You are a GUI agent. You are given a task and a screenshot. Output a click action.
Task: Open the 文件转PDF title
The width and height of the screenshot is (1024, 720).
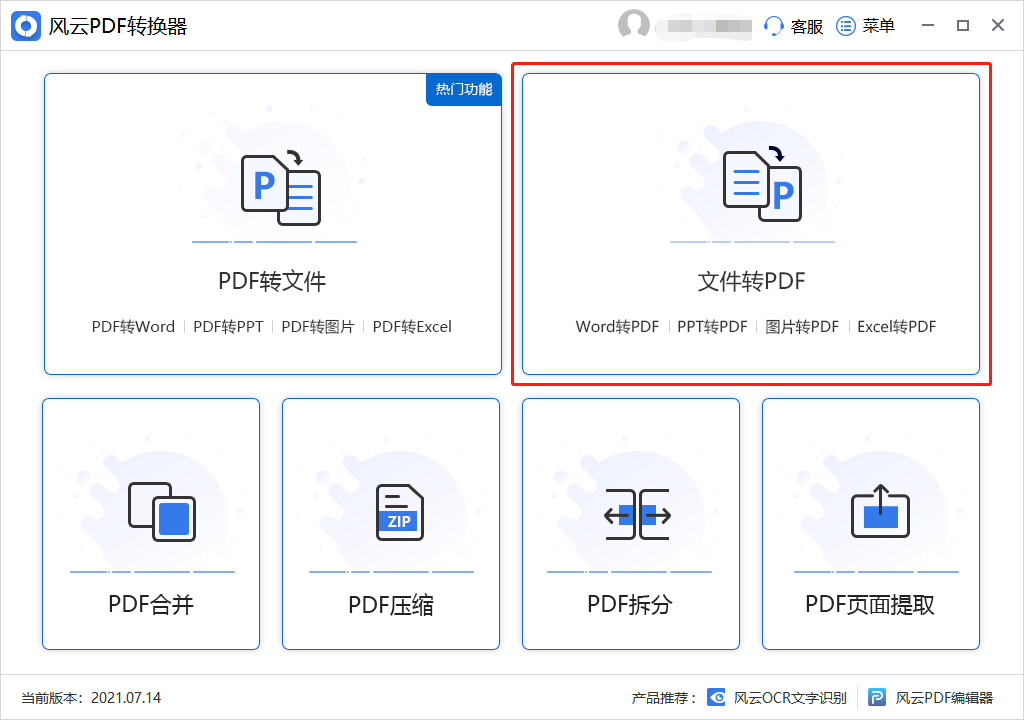click(x=751, y=282)
